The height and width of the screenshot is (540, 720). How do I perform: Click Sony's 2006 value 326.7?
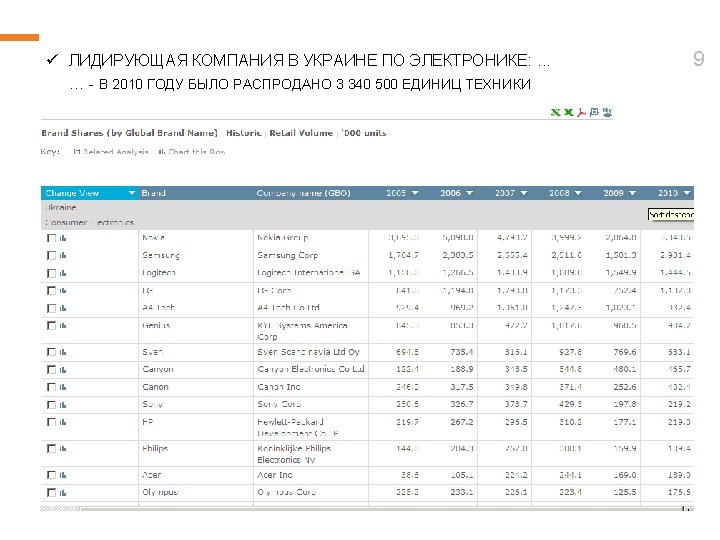(461, 405)
